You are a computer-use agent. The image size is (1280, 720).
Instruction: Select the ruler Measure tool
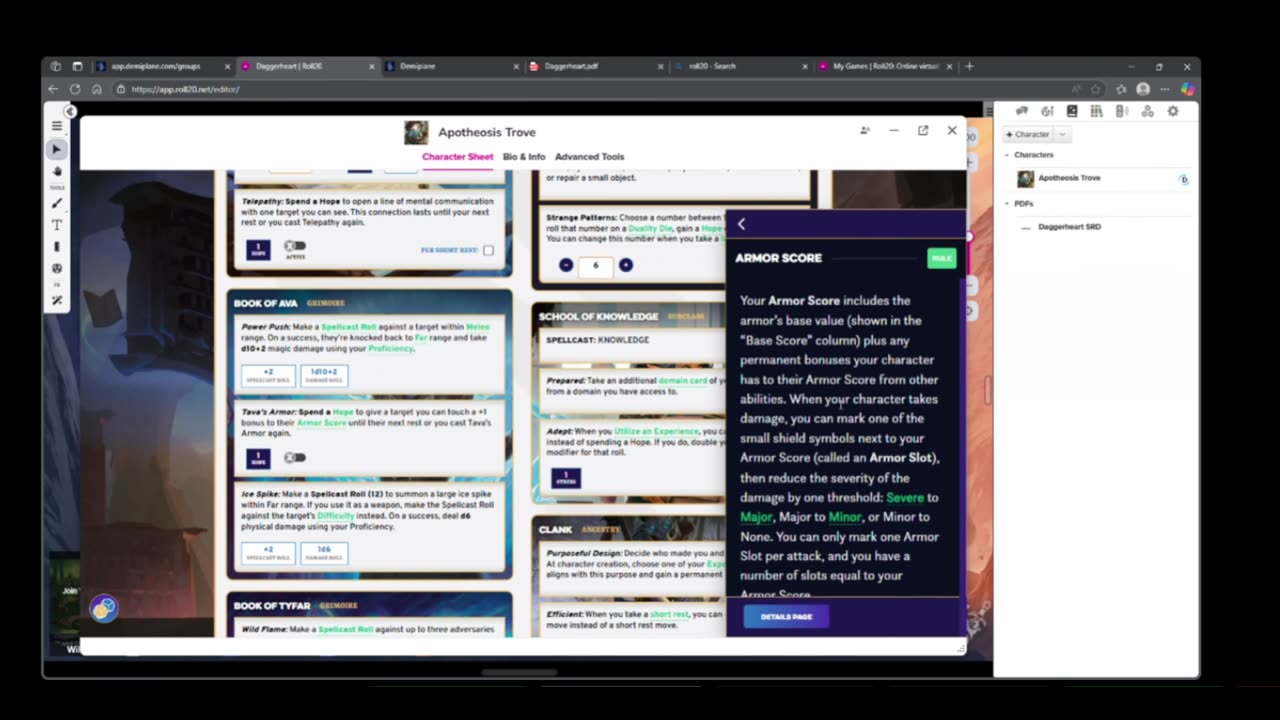(x=57, y=246)
